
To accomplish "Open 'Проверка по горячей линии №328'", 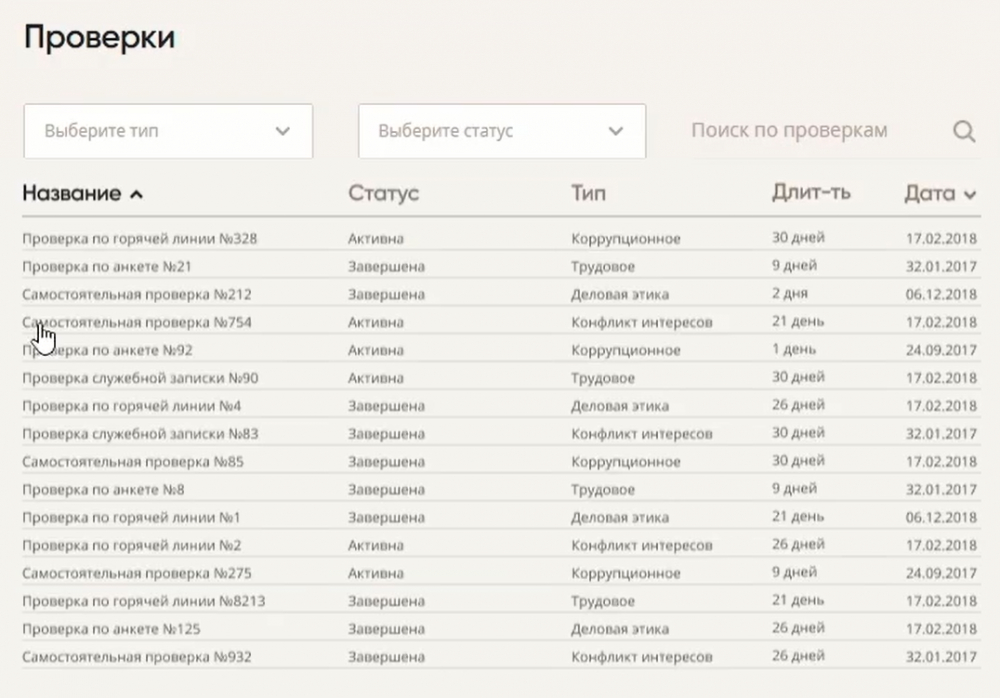I will (139, 239).
